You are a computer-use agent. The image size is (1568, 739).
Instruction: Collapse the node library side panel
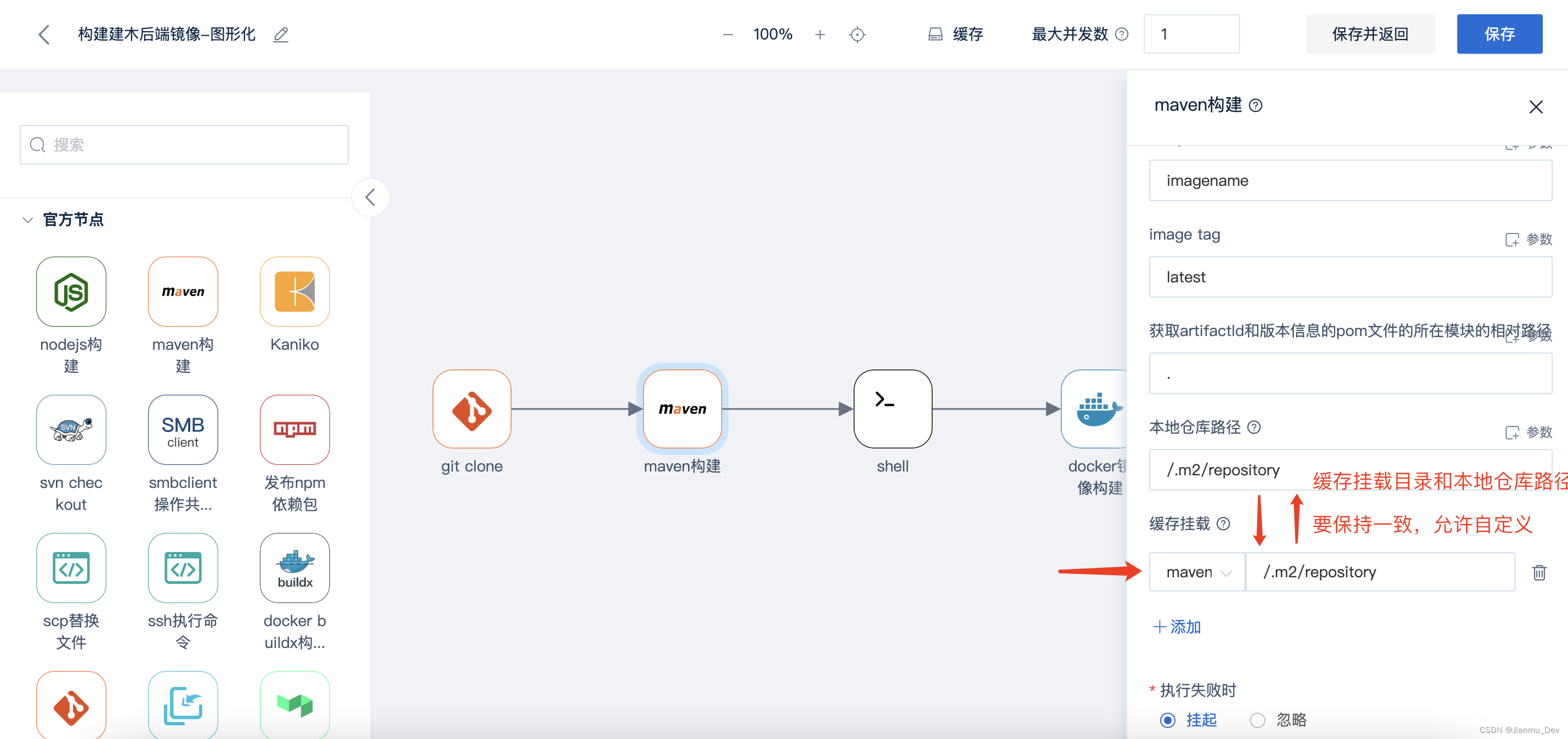(x=370, y=197)
